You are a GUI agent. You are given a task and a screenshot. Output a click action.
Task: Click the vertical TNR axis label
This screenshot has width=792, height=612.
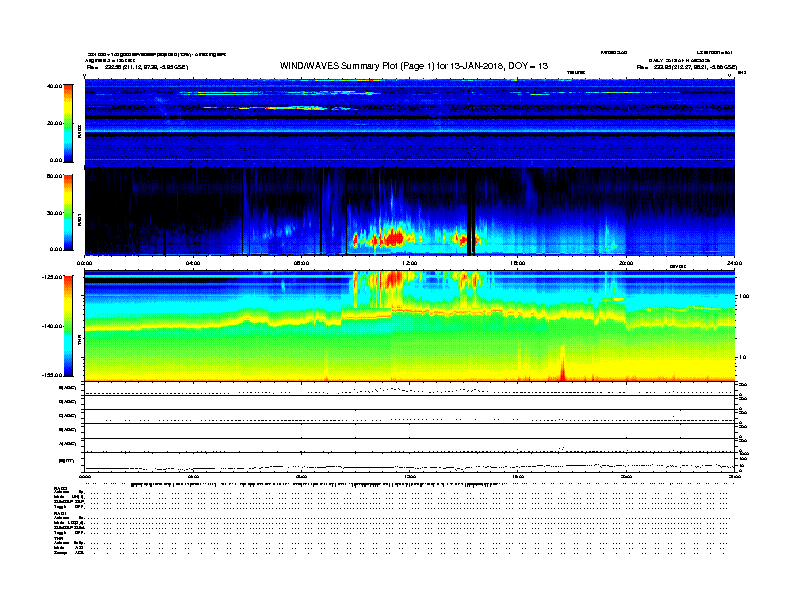[x=79, y=339]
